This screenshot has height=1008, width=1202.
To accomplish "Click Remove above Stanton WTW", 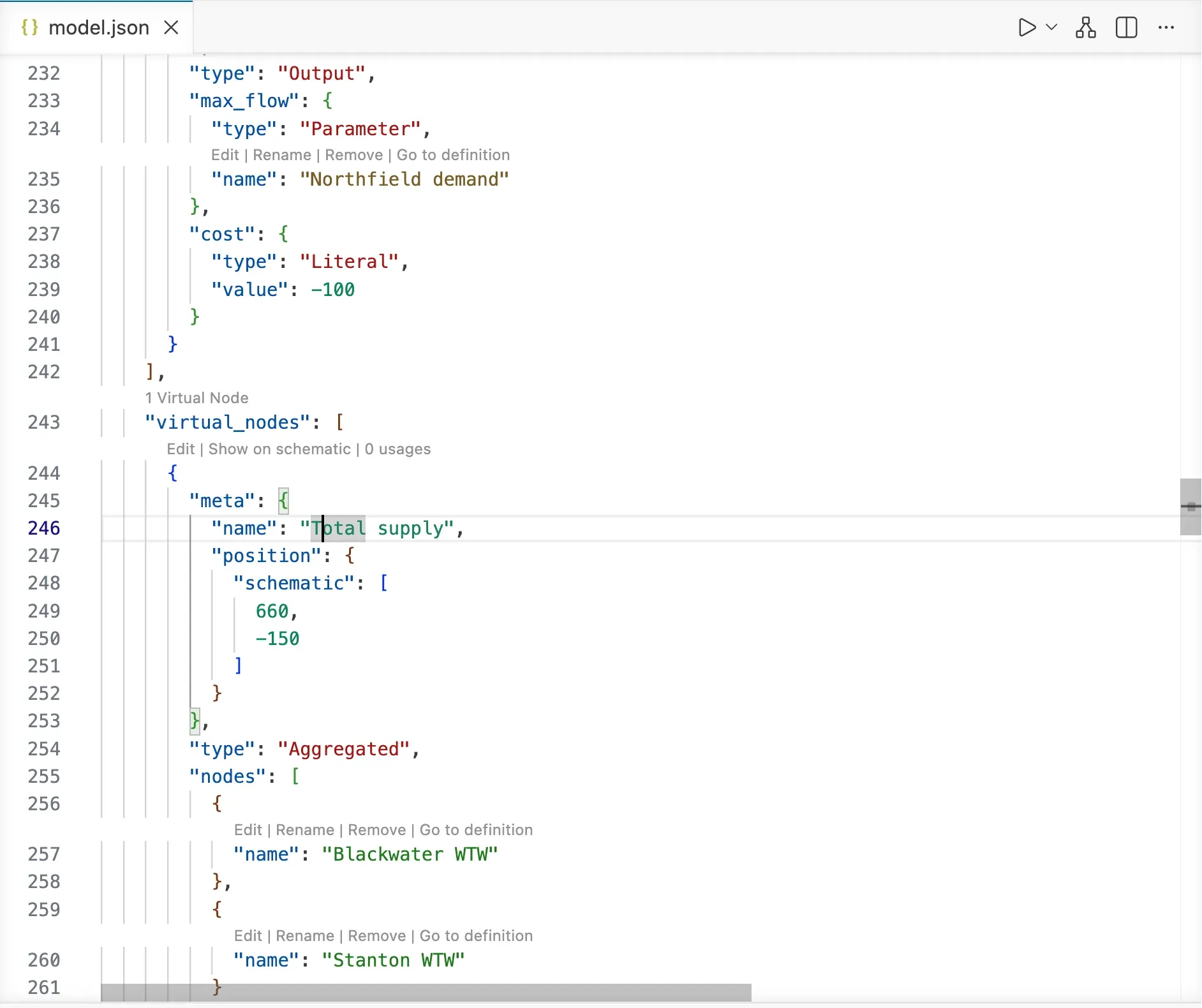I will [x=377, y=936].
